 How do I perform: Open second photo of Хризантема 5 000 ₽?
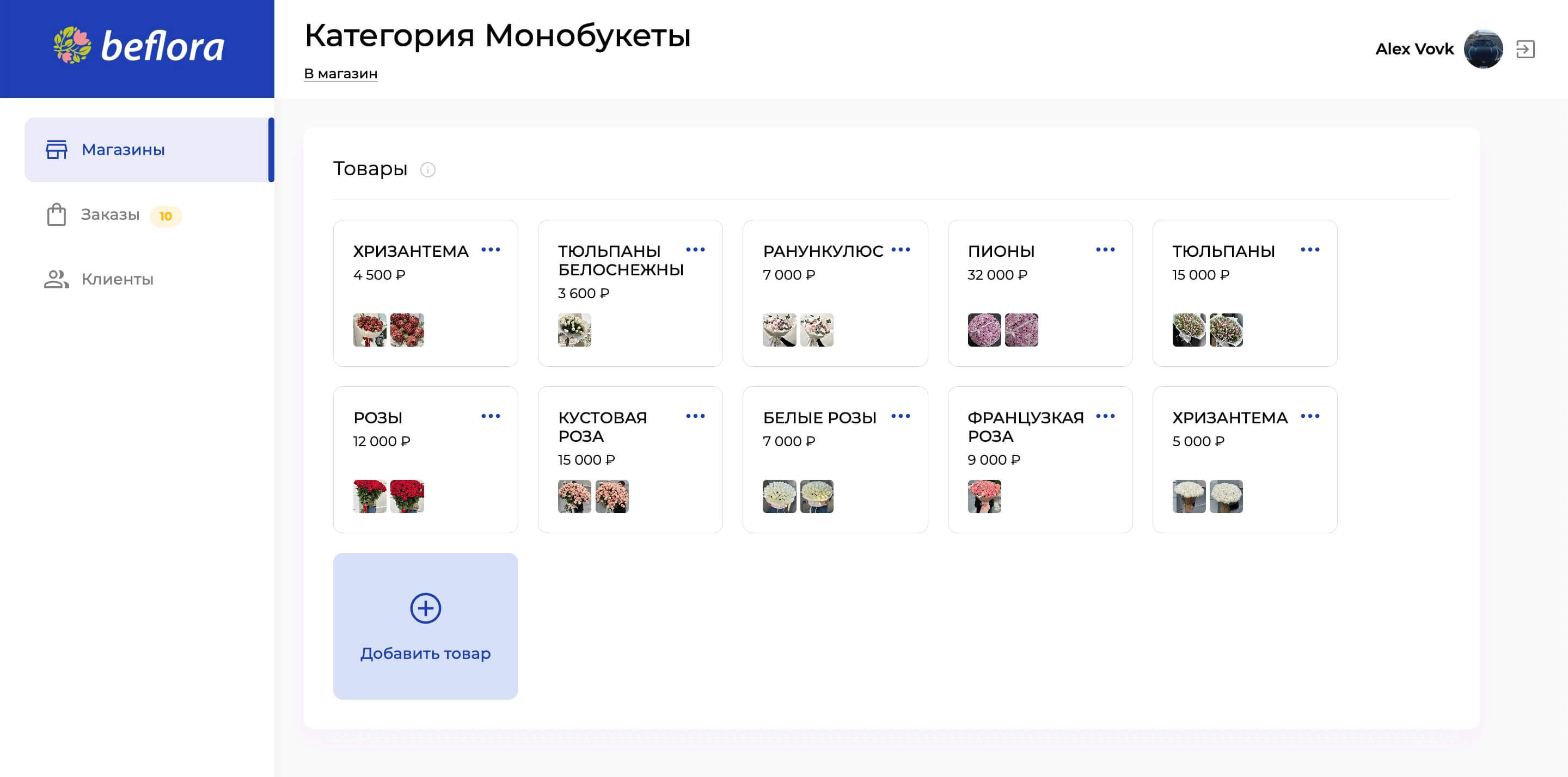pos(1226,496)
